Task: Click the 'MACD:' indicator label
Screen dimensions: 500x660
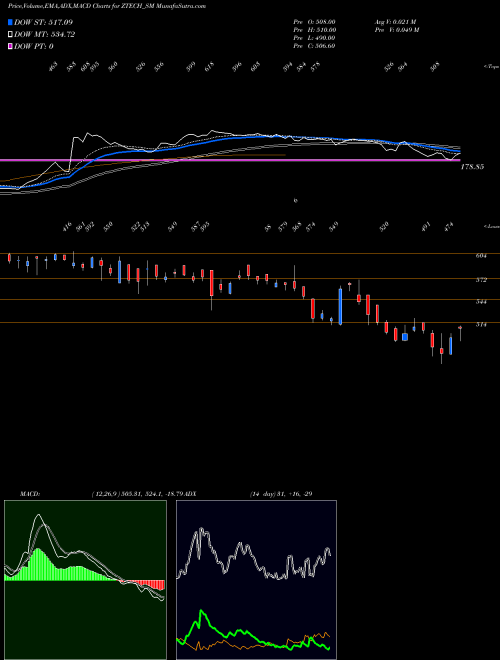Action: [30, 494]
